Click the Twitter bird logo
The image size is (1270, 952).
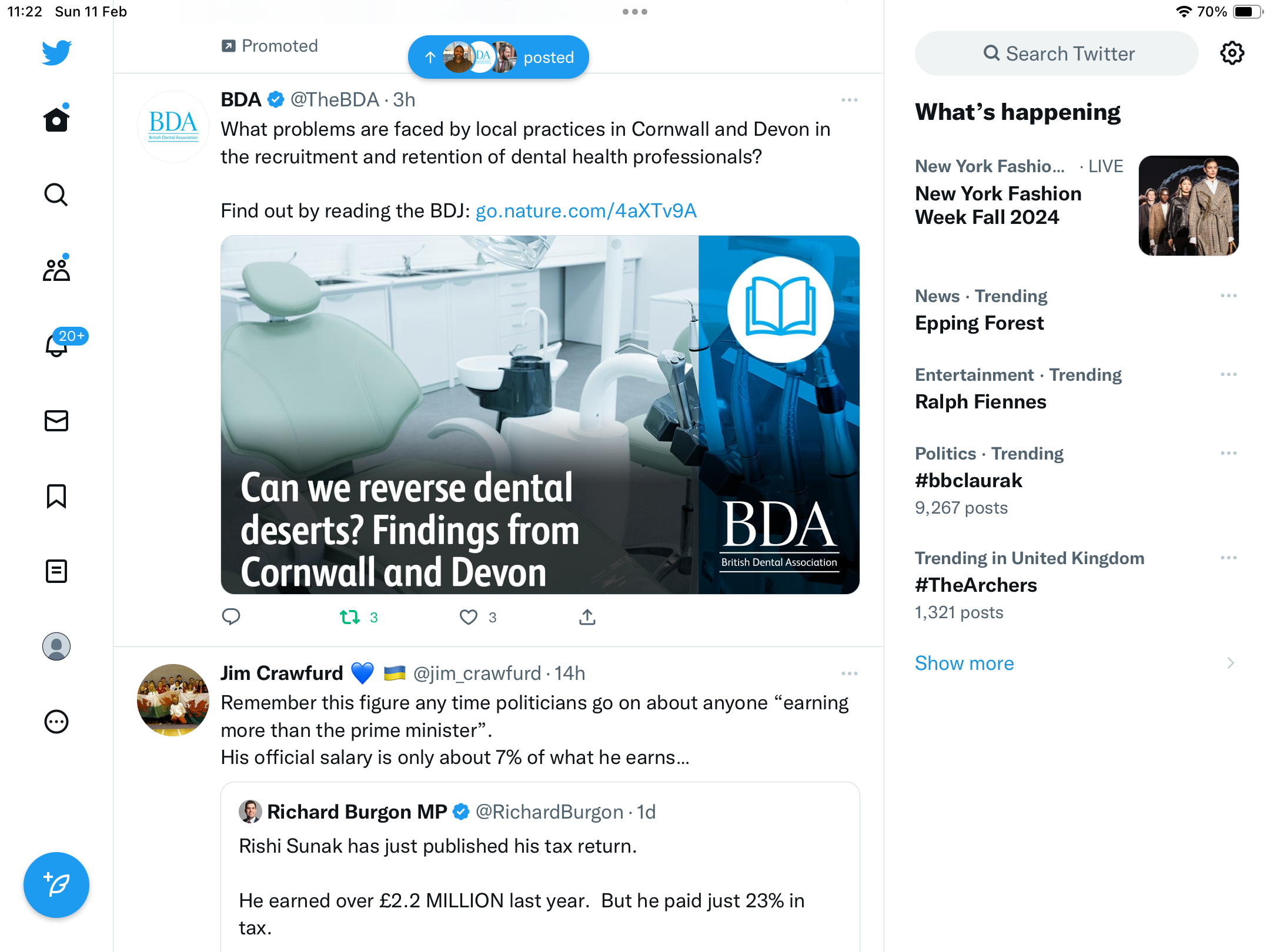pyautogui.click(x=56, y=52)
